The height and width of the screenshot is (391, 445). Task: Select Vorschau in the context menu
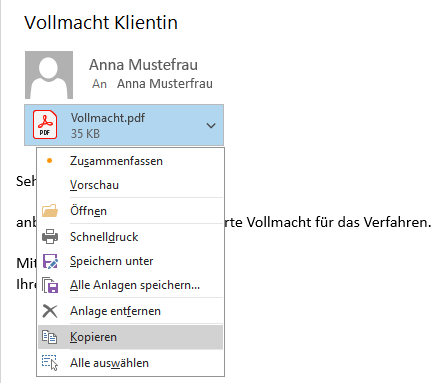pyautogui.click(x=131, y=185)
